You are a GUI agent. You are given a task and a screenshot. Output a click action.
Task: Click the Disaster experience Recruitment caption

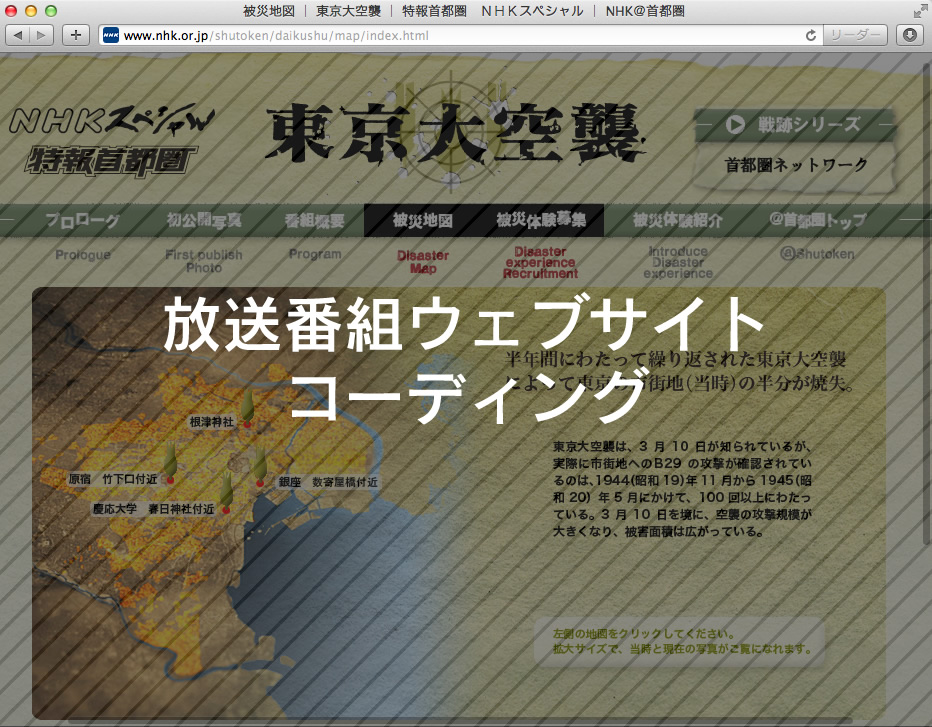540,262
